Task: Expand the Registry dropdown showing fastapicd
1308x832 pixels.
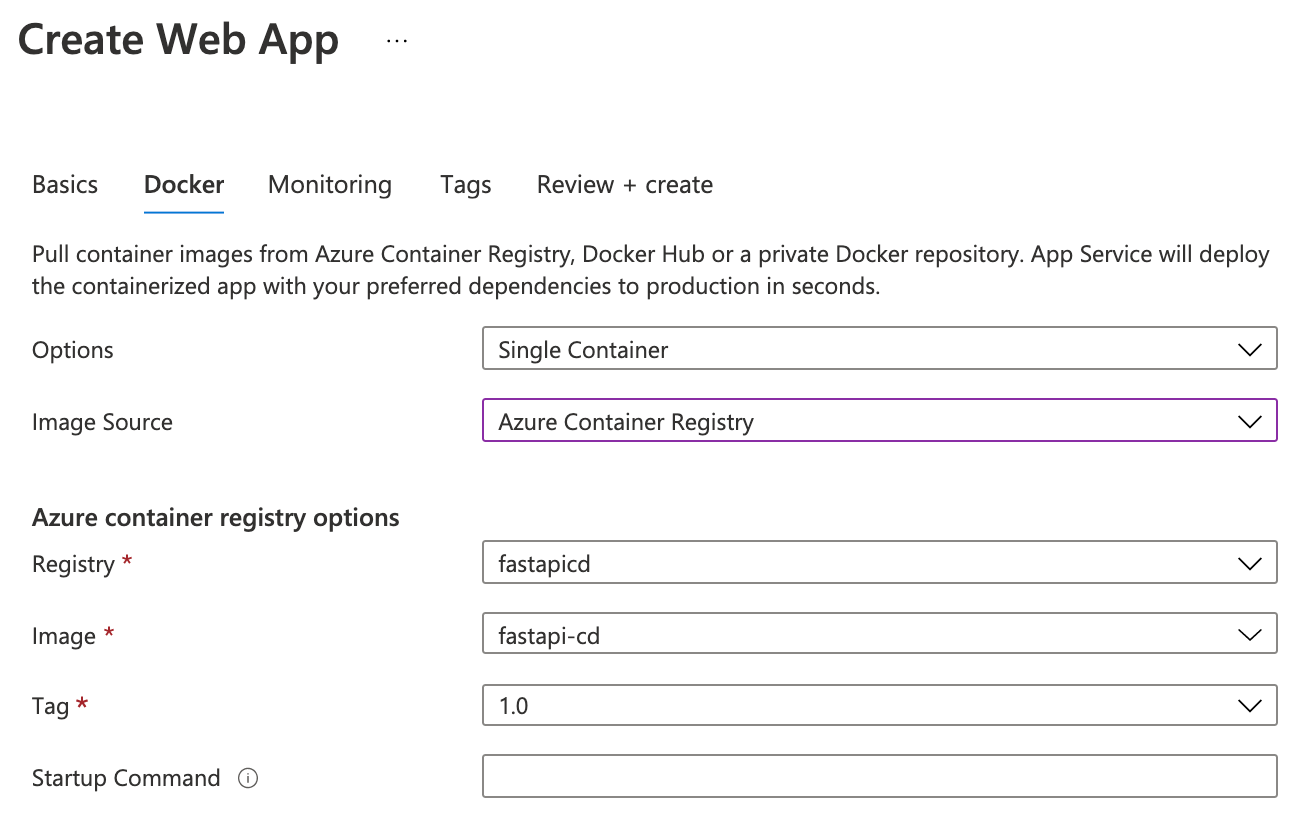Action: point(878,563)
